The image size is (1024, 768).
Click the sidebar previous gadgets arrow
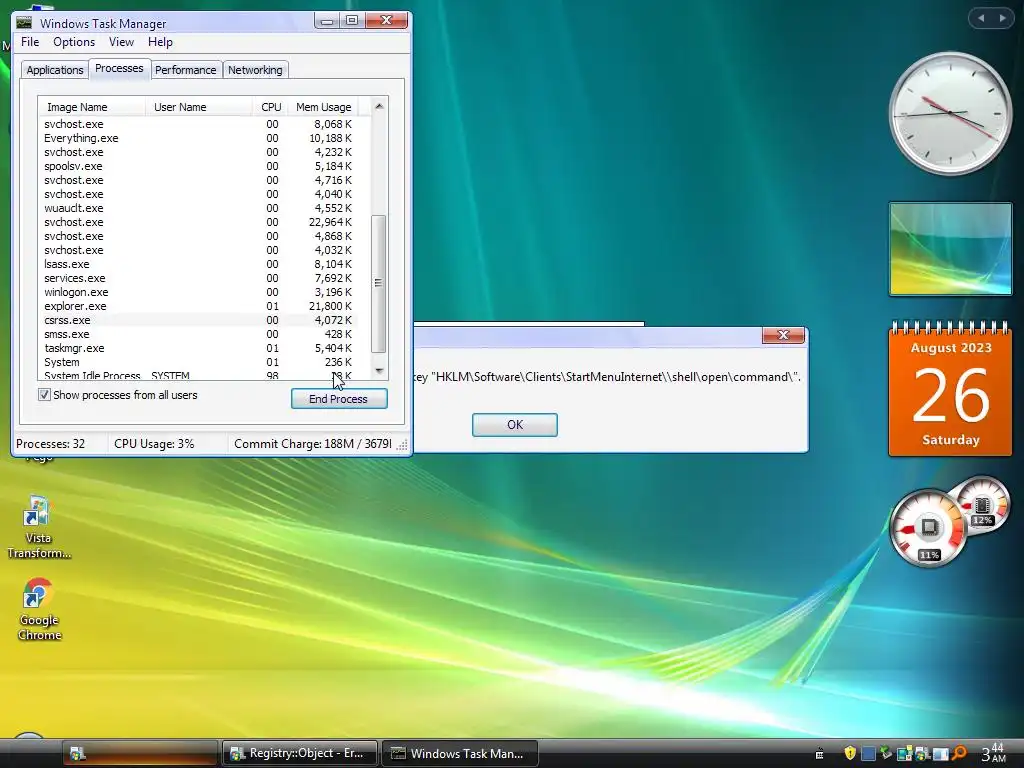(980, 18)
